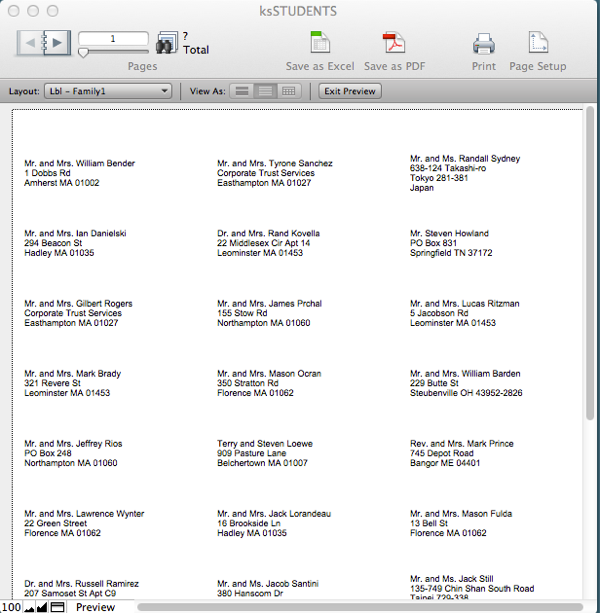The height and width of the screenshot is (613, 600).
Task: Click the page number slider under Pages
Action: pyautogui.click(x=85, y=52)
